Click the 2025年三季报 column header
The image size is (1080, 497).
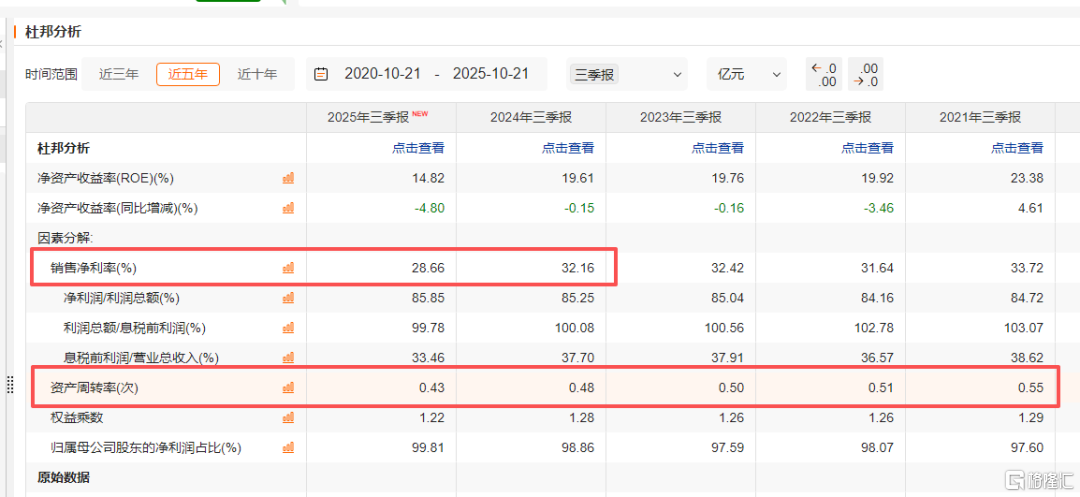(x=370, y=118)
